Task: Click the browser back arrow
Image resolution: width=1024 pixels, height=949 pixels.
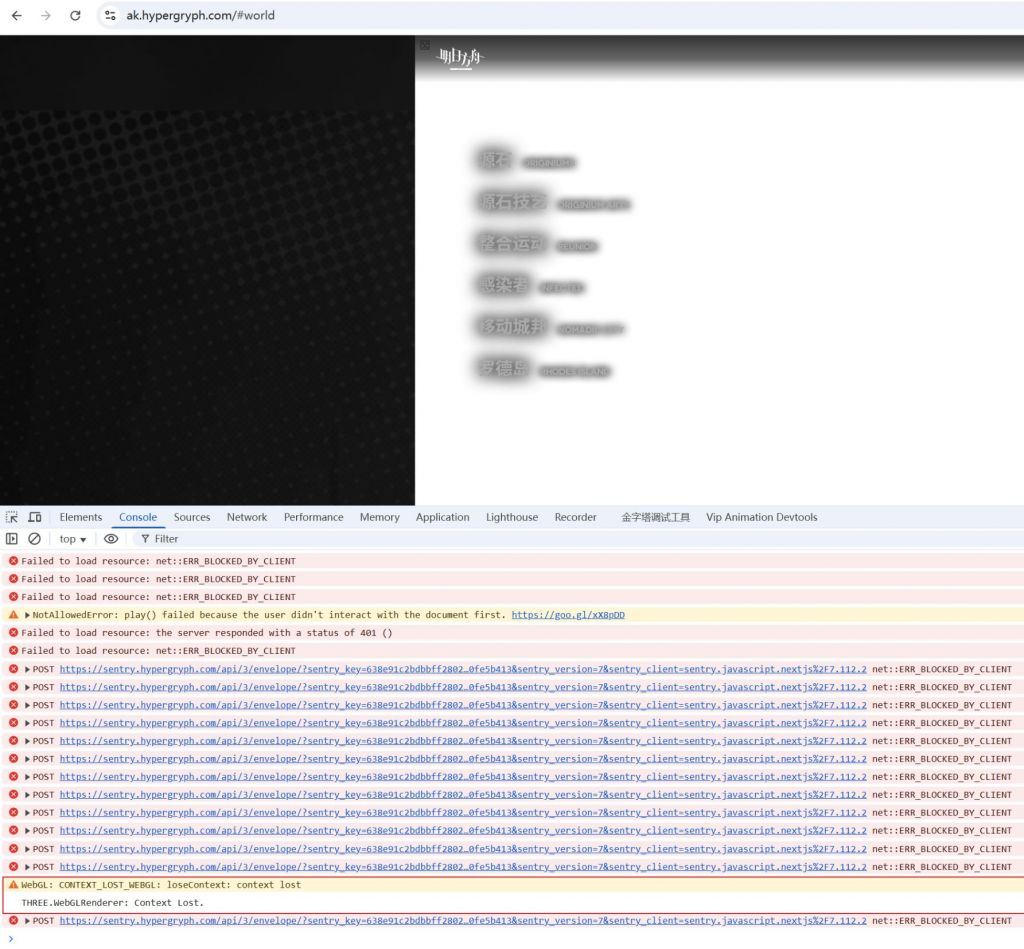Action: point(17,16)
